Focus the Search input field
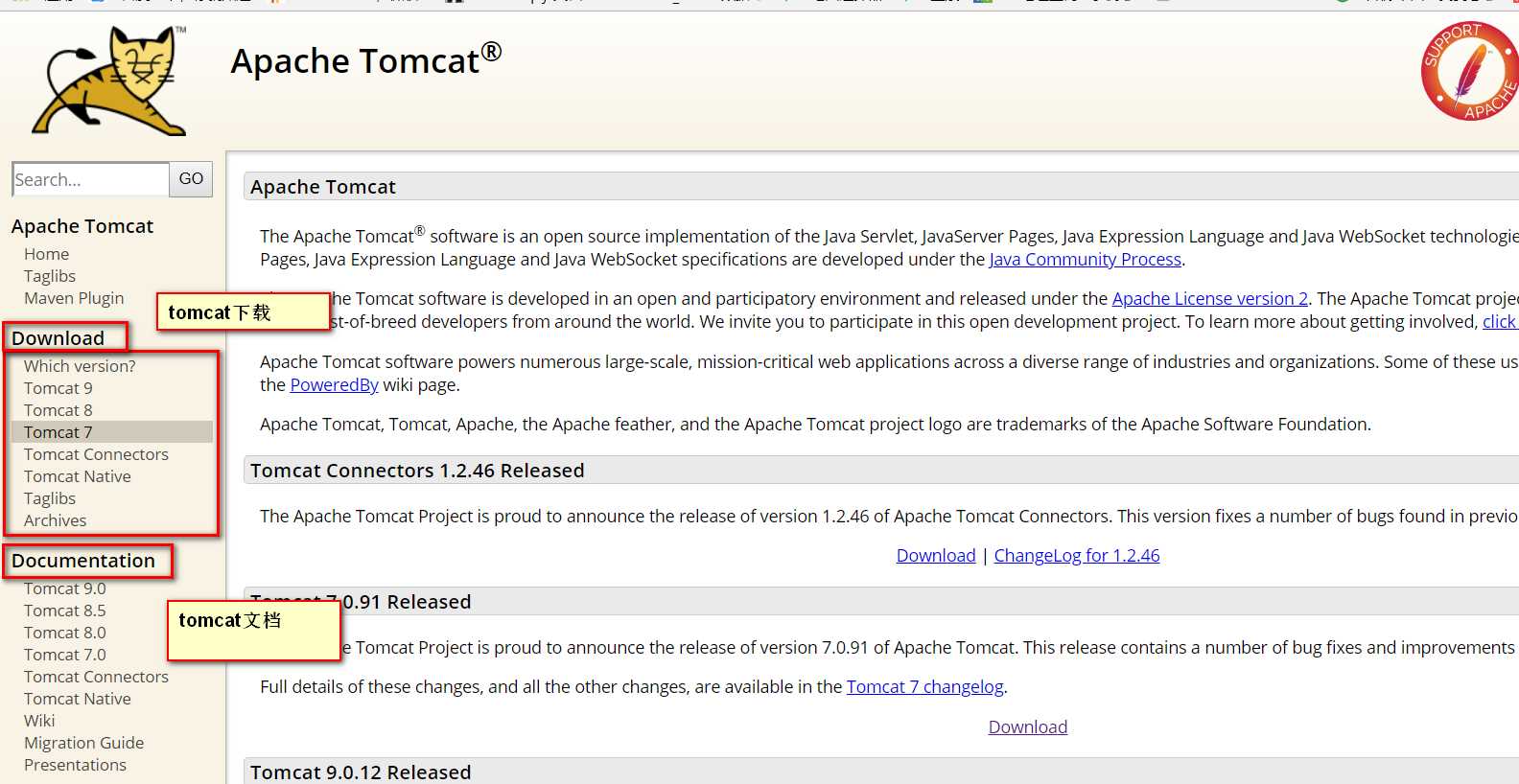 [91, 179]
